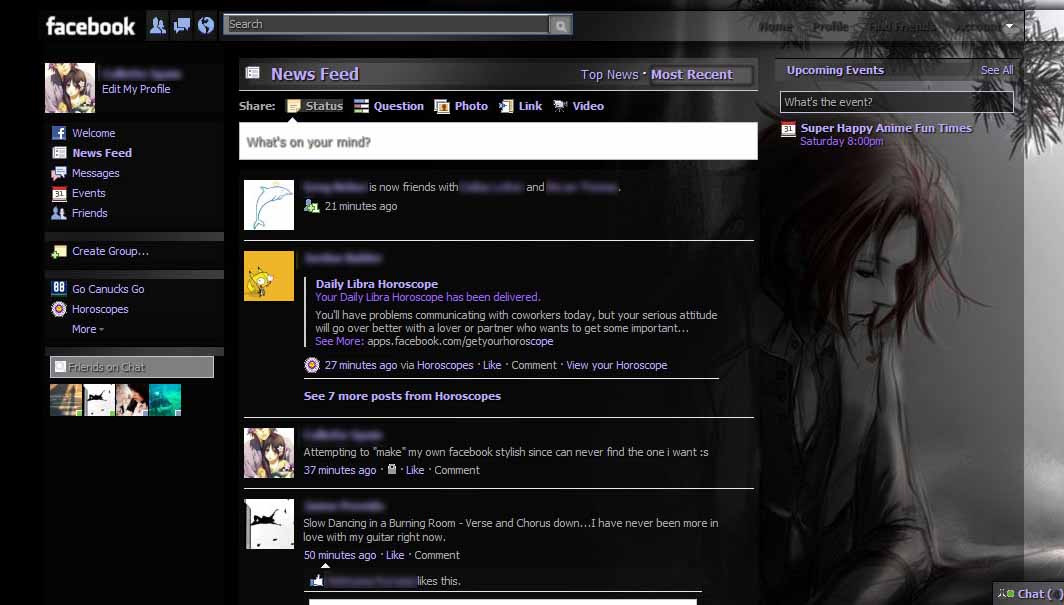Screen dimensions: 1064x605
Task: Comment on the Horoscopes post
Action: coord(533,365)
